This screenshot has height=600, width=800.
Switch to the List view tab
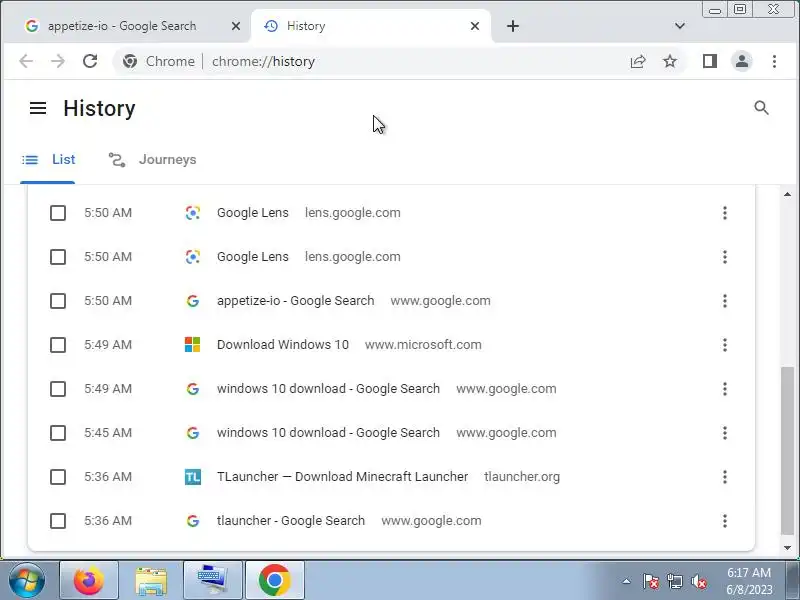pyautogui.click(x=48, y=160)
